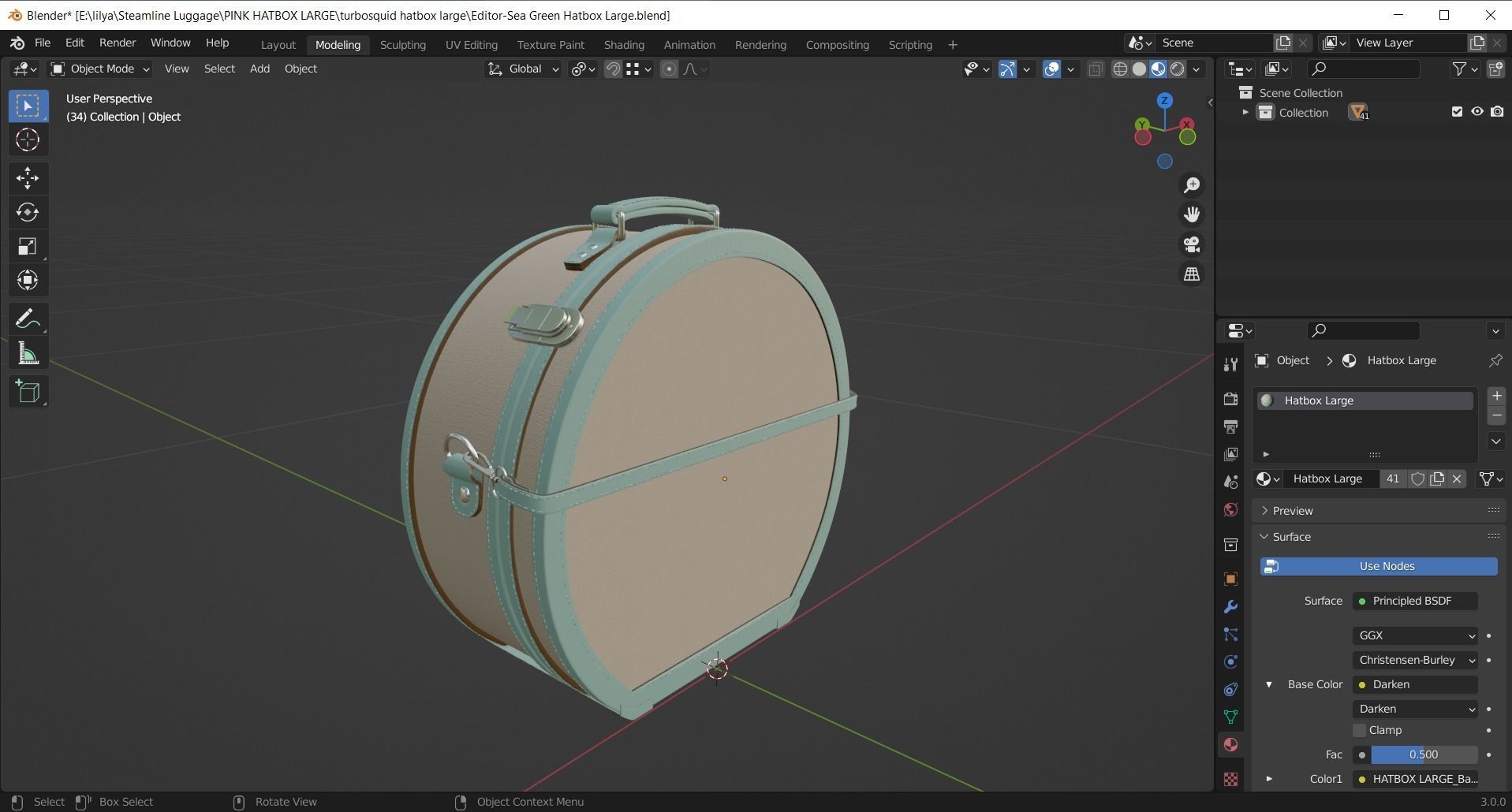The image size is (1512, 812).
Task: Select the Select Box tool
Action: 28,106
